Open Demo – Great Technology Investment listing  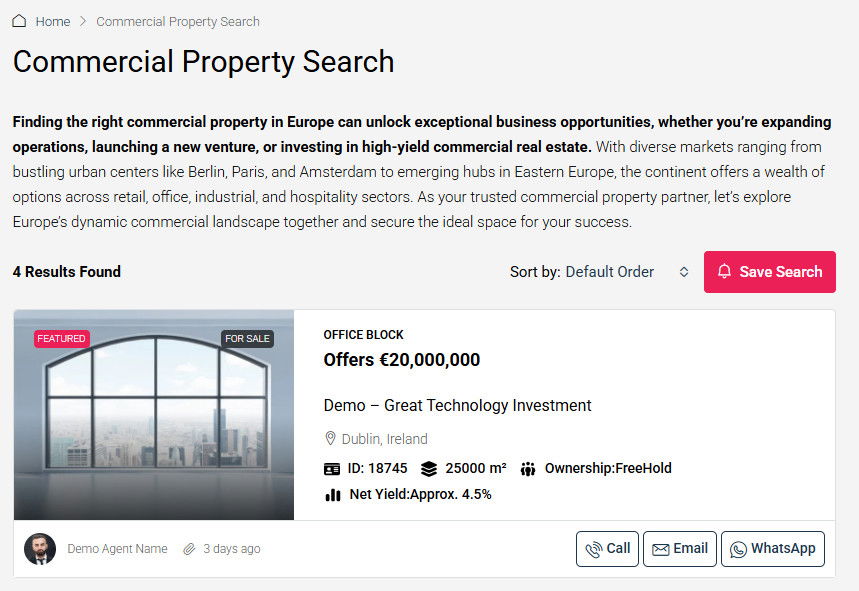pyautogui.click(x=458, y=405)
